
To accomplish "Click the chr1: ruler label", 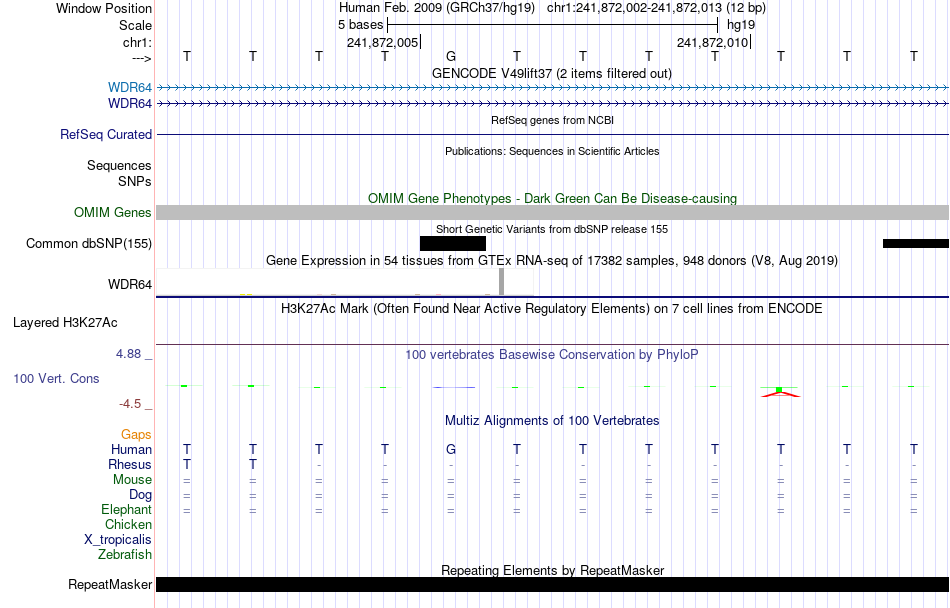I will [137, 42].
